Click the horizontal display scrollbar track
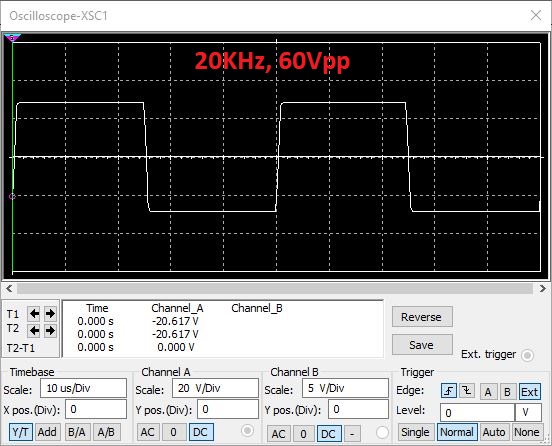This screenshot has width=552, height=446. coord(275,289)
